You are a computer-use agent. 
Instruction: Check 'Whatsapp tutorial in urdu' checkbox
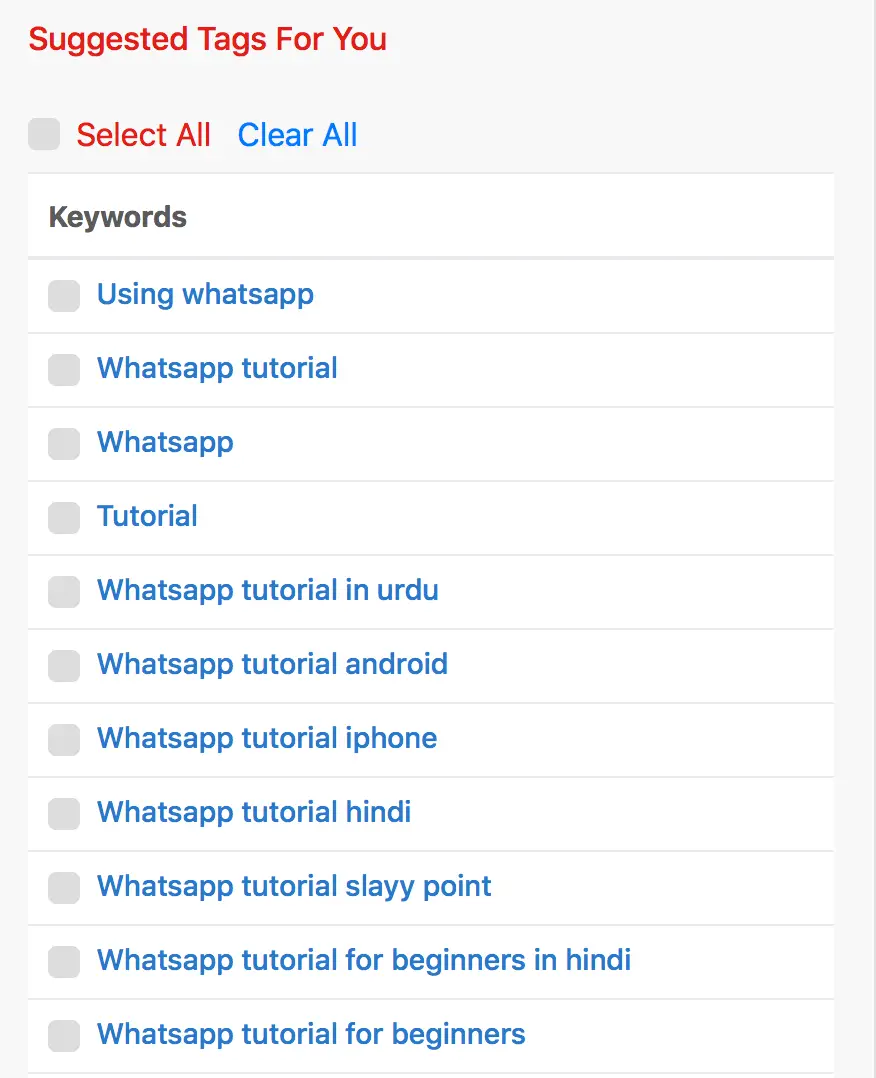click(64, 592)
